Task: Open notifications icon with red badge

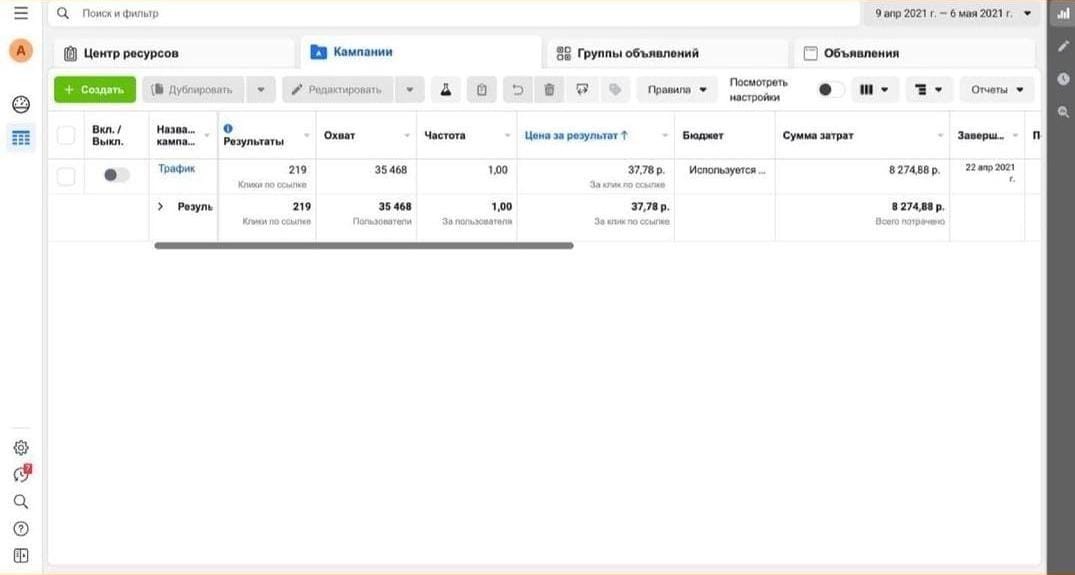Action: pyautogui.click(x=21, y=474)
